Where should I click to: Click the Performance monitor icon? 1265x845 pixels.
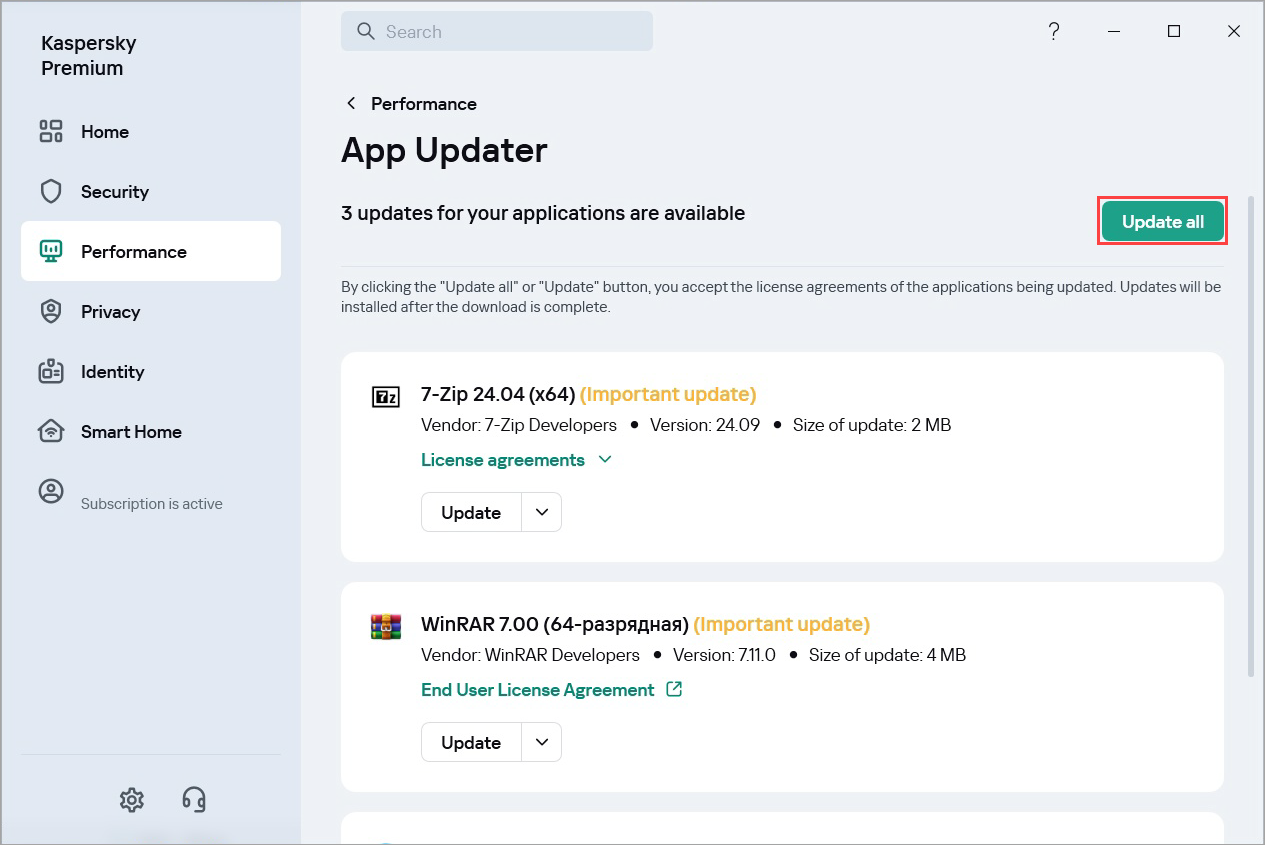[51, 251]
